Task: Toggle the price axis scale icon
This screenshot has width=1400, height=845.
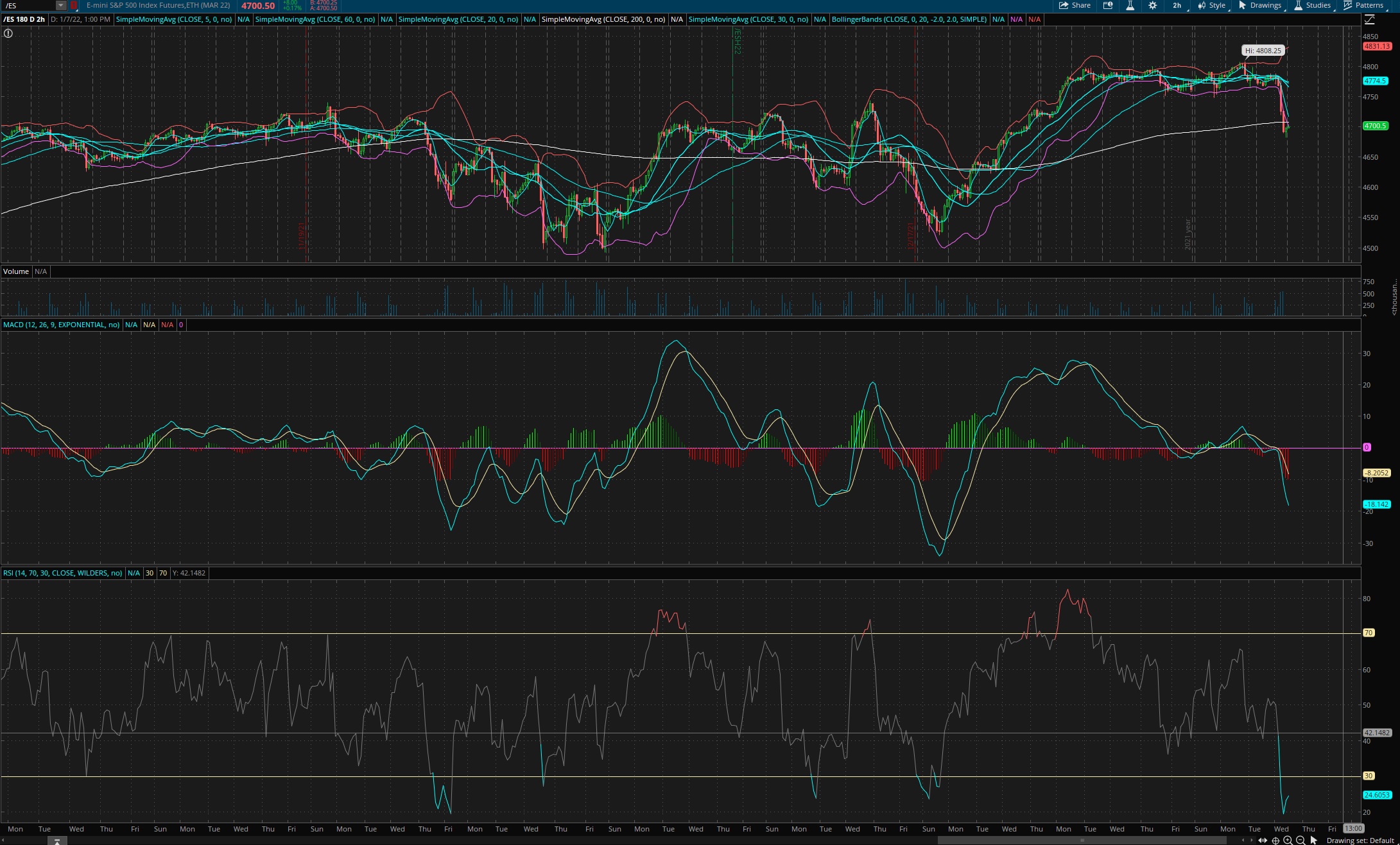Action: [x=1369, y=20]
